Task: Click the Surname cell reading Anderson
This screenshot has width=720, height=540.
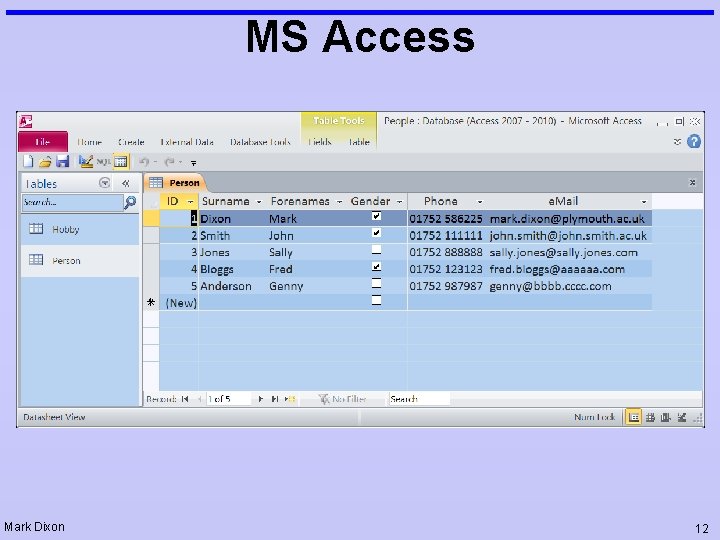Action: (233, 286)
